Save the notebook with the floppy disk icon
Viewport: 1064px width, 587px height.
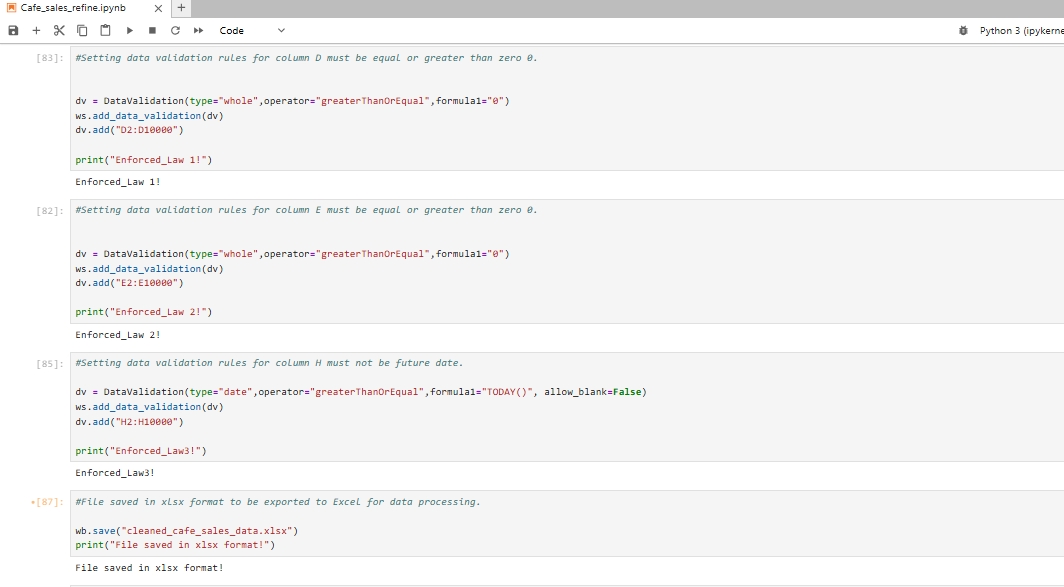(13, 31)
